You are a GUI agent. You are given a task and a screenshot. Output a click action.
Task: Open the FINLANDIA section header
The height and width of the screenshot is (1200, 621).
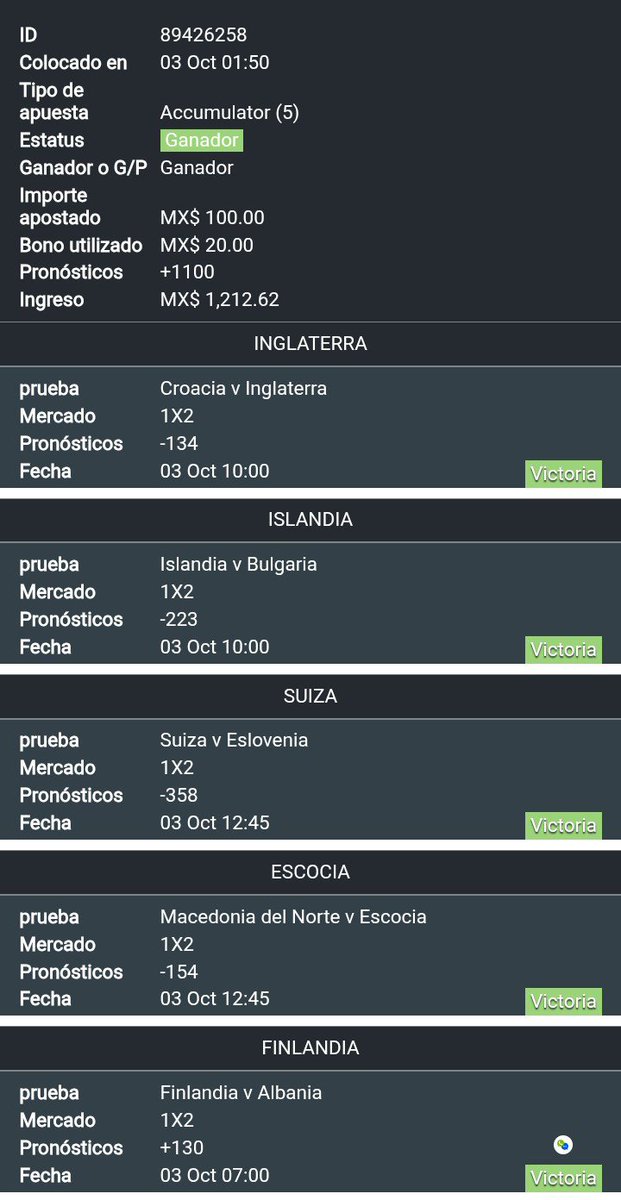click(310, 1048)
